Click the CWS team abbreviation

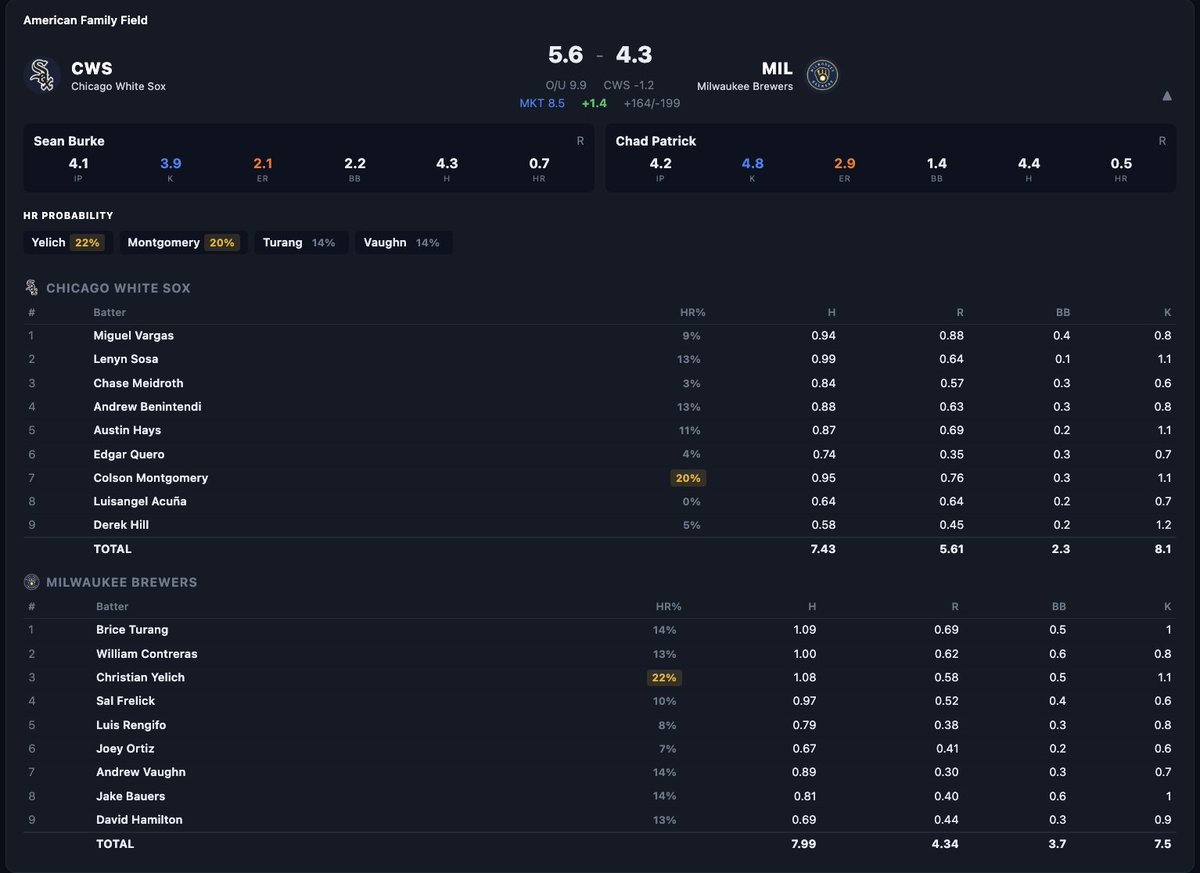point(92,69)
